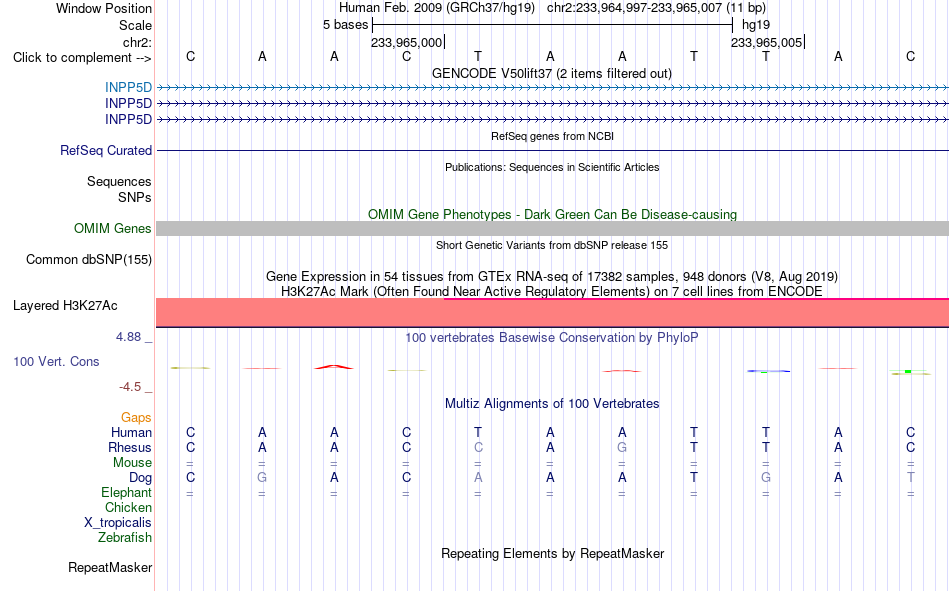The image size is (950, 591).
Task: Click the Basewise Conservation by PhyloP title
Action: (551, 338)
